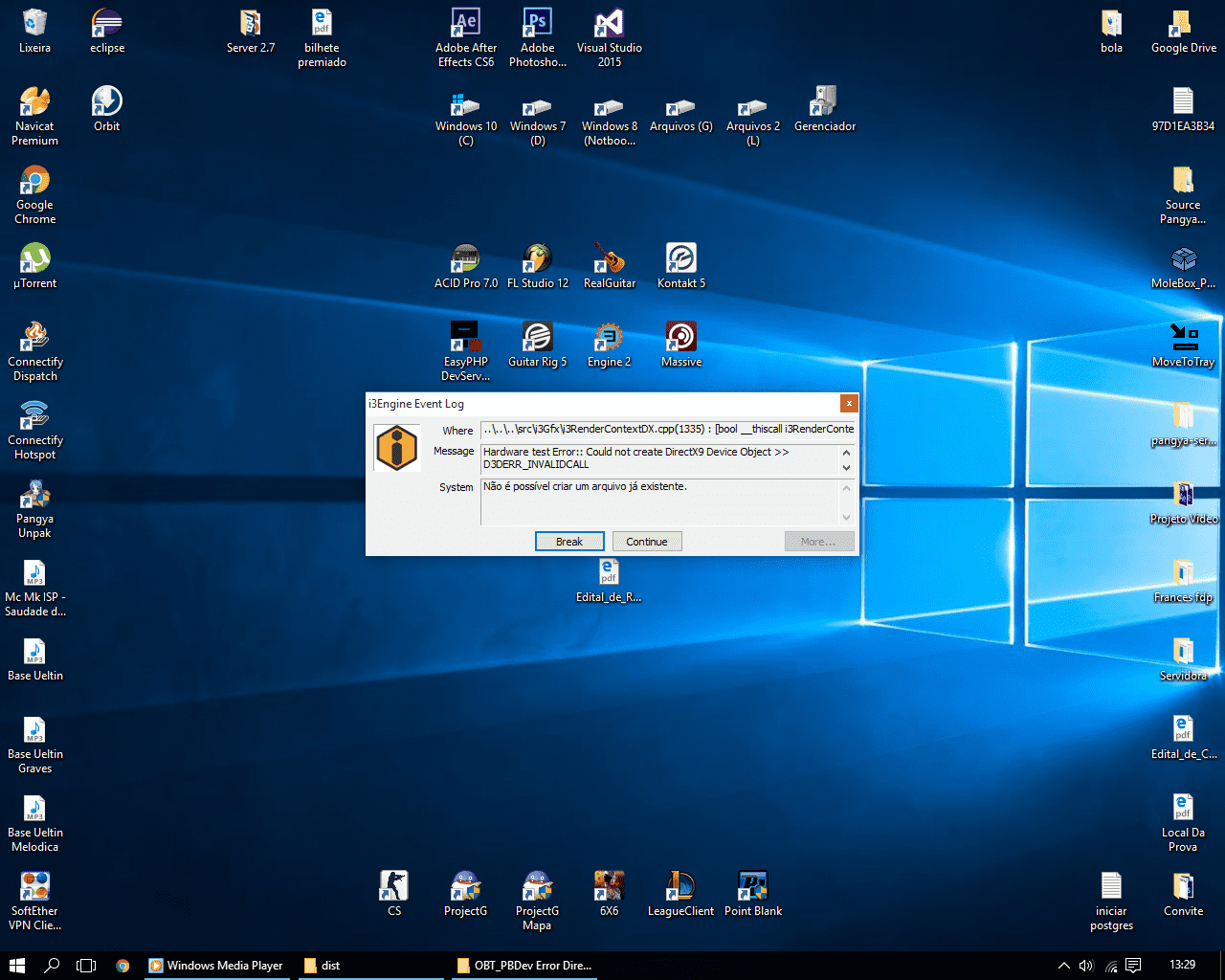
Task: Select the Massive synth shortcut
Action: tap(681, 345)
